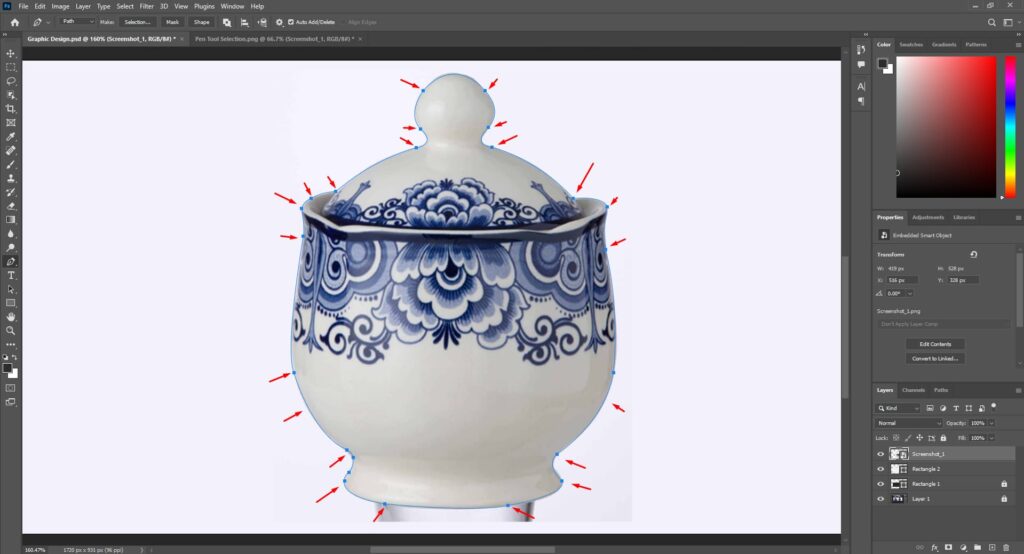The image size is (1024, 554).
Task: Toggle Auto Add/Delete checkbox
Action: click(291, 22)
